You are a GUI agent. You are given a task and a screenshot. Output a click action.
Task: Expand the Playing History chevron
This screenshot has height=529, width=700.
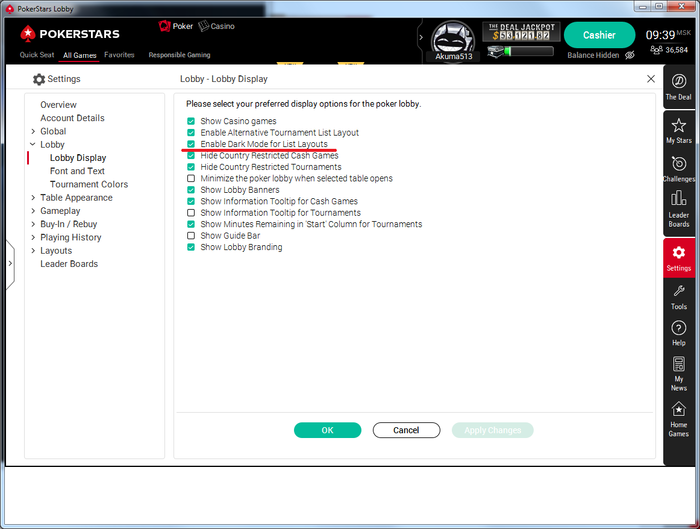tap(33, 237)
